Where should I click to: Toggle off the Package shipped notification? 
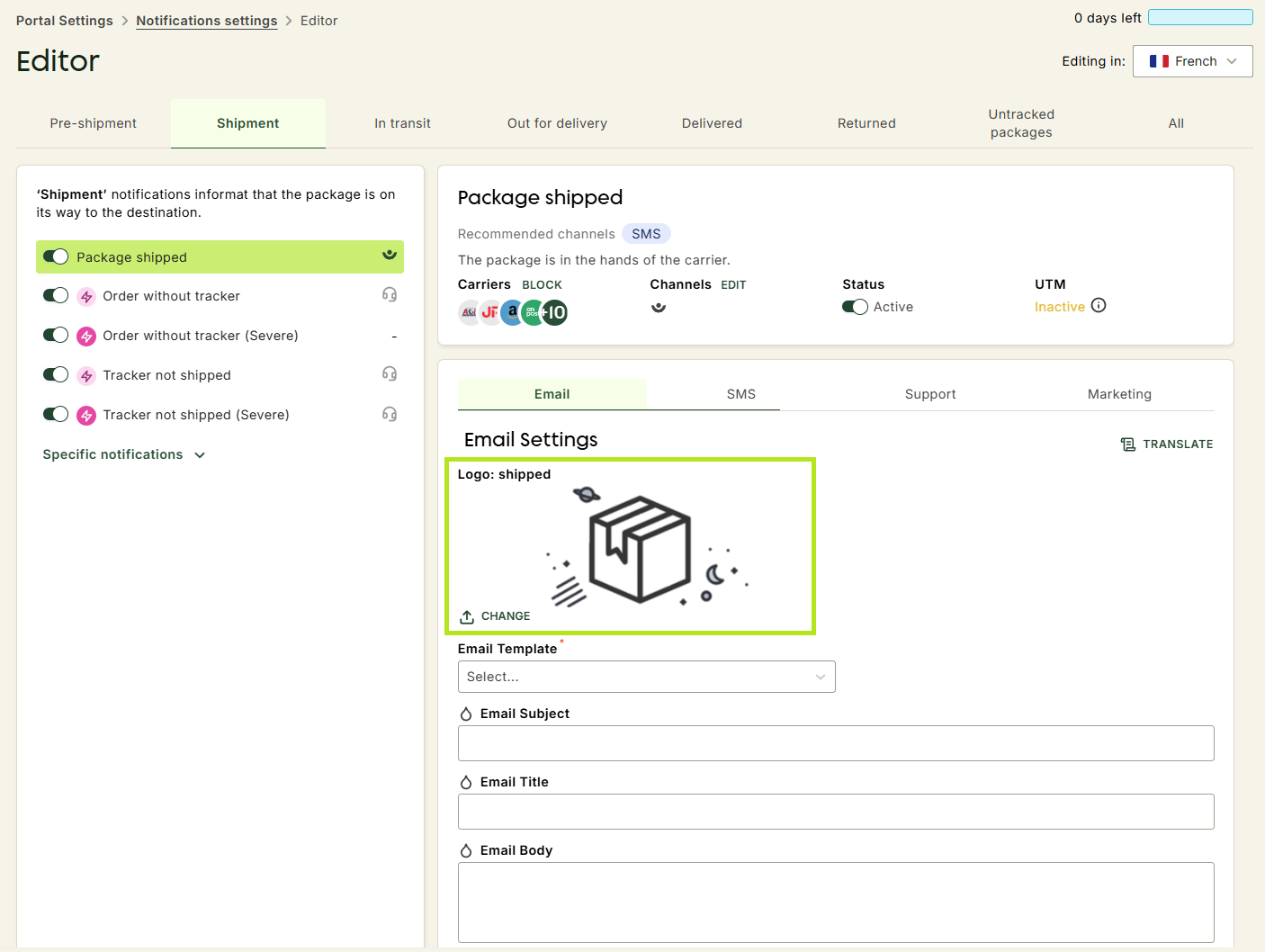click(56, 256)
